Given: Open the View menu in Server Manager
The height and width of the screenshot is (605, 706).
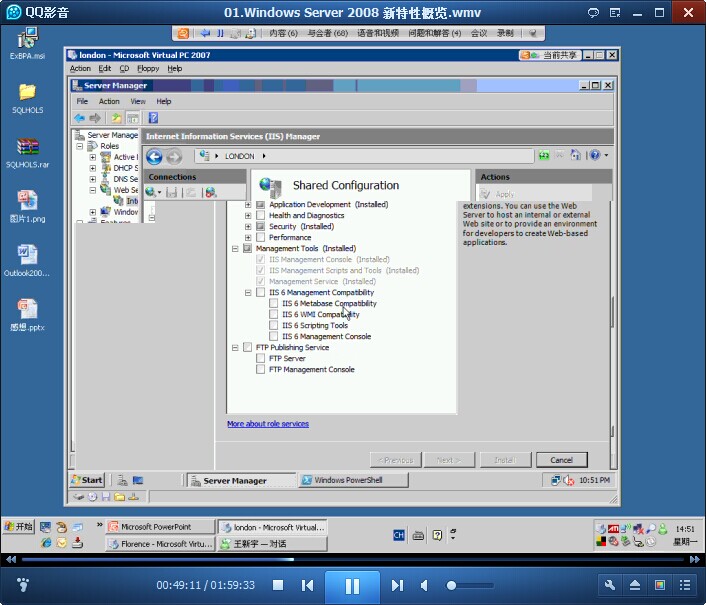Looking at the screenshot, I should click(x=138, y=101).
